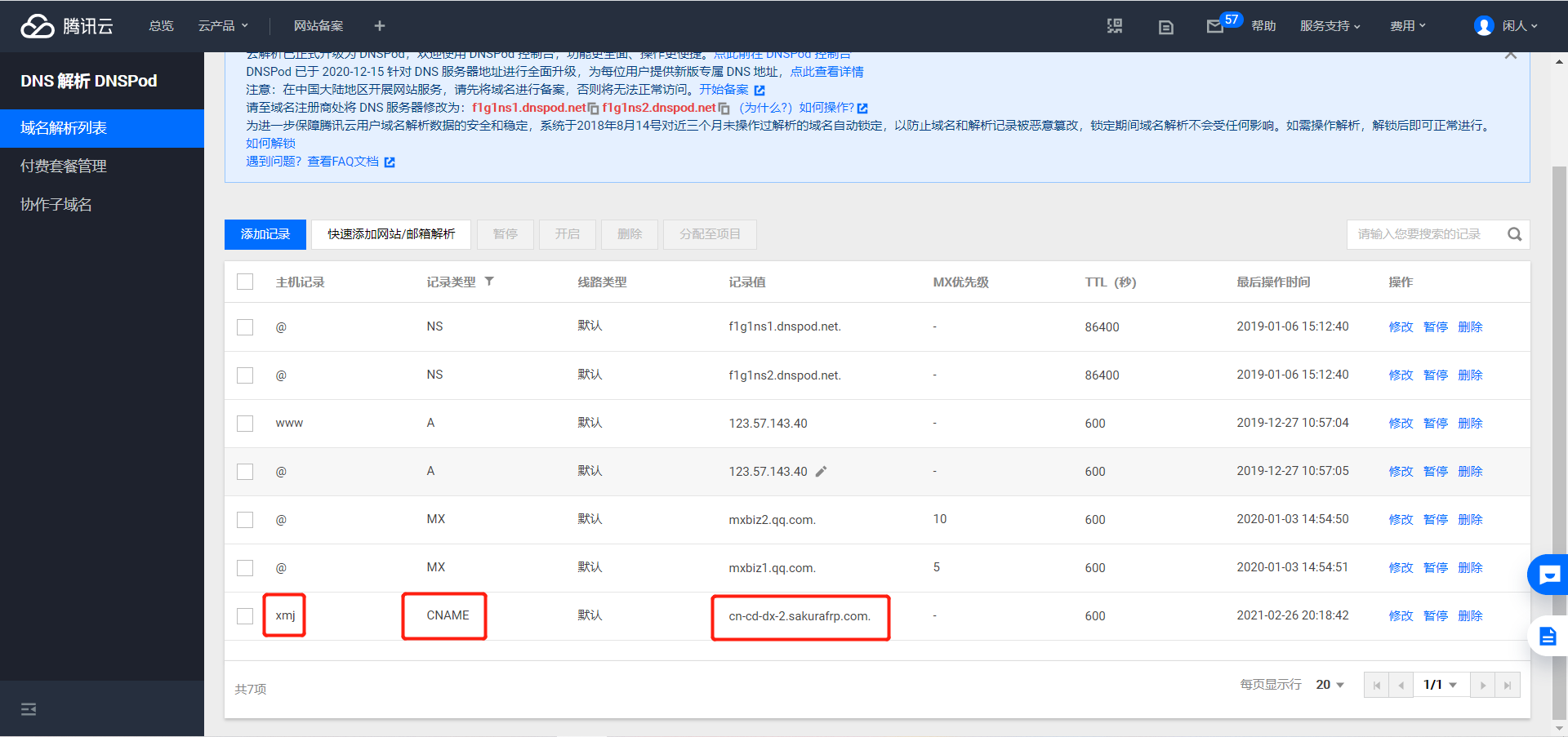Go to the previous page of records

point(1401,685)
